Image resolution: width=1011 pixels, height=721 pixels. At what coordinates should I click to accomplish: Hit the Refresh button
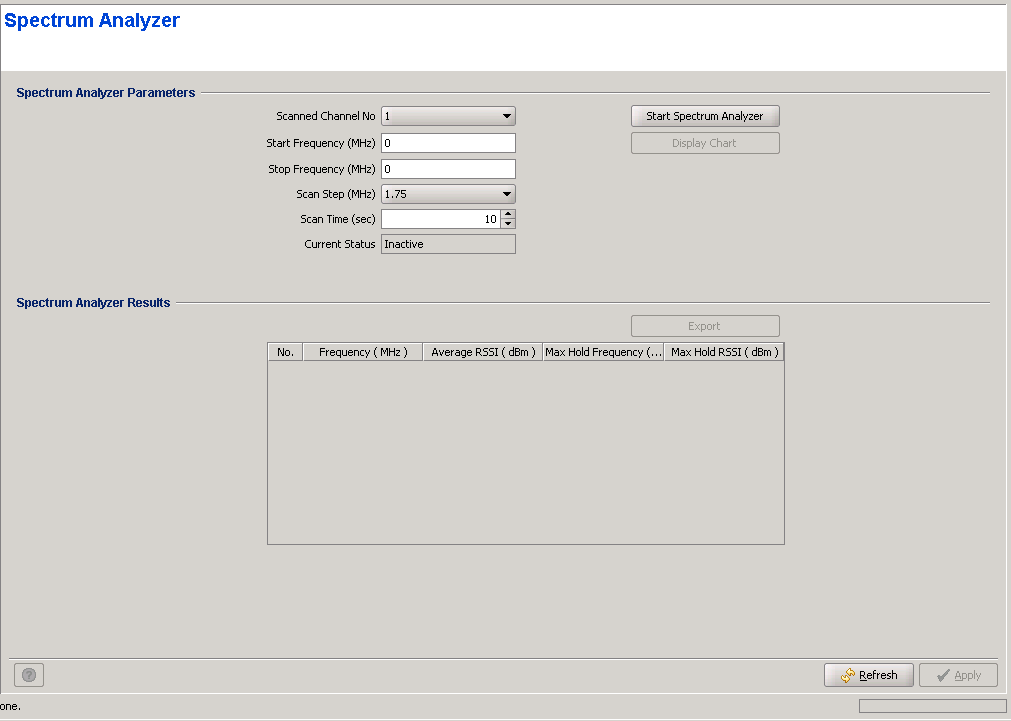pyautogui.click(x=868, y=675)
